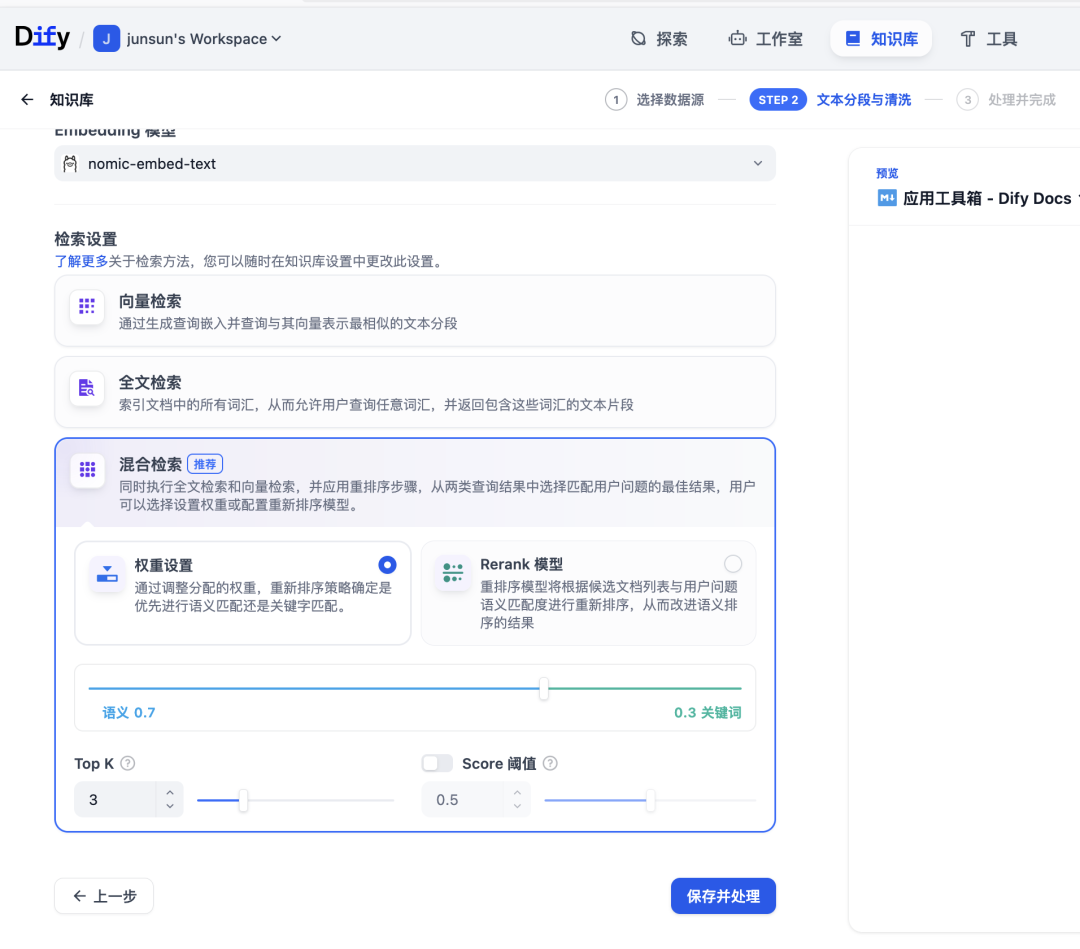Select the Rerank 模型 radio button
The width and height of the screenshot is (1080, 949).
(x=733, y=562)
